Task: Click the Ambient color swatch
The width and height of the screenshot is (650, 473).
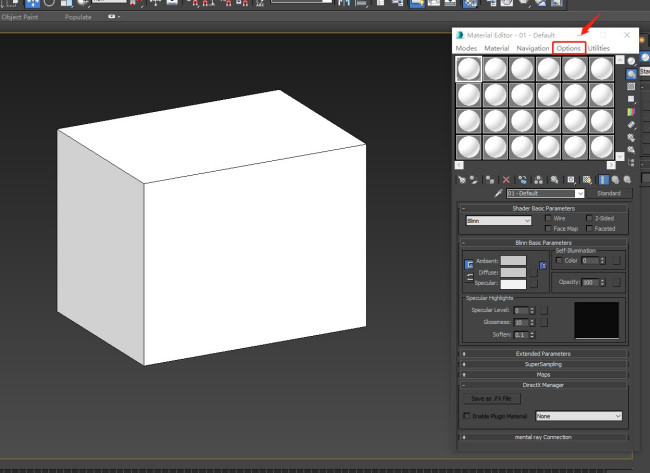Action: click(513, 260)
